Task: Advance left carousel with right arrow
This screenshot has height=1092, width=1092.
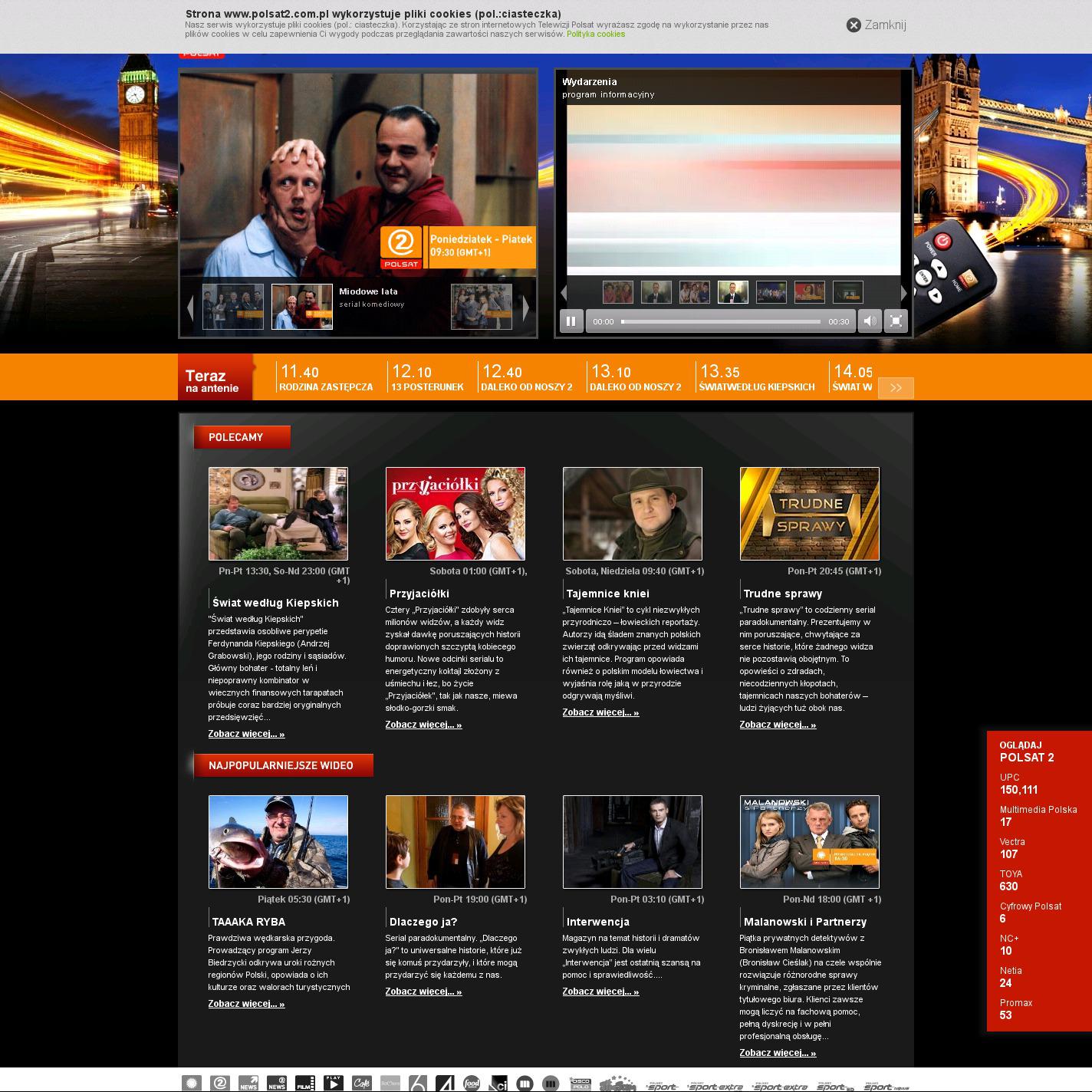Action: [526, 308]
